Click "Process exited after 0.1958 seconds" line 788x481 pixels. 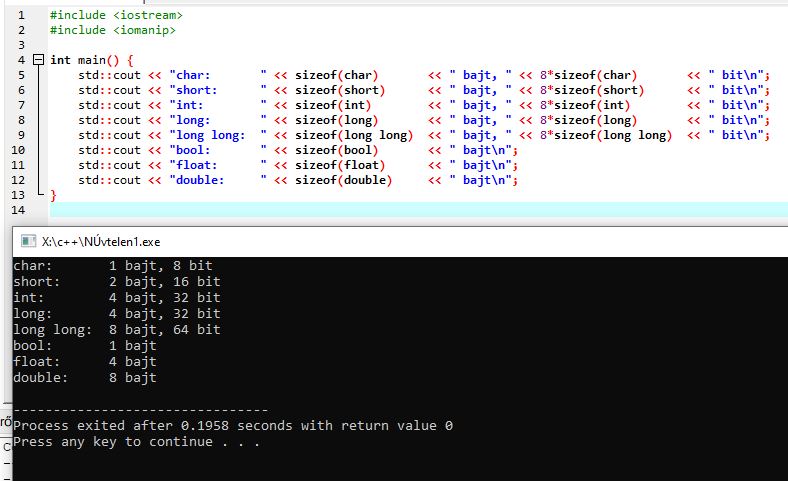[x=233, y=426]
